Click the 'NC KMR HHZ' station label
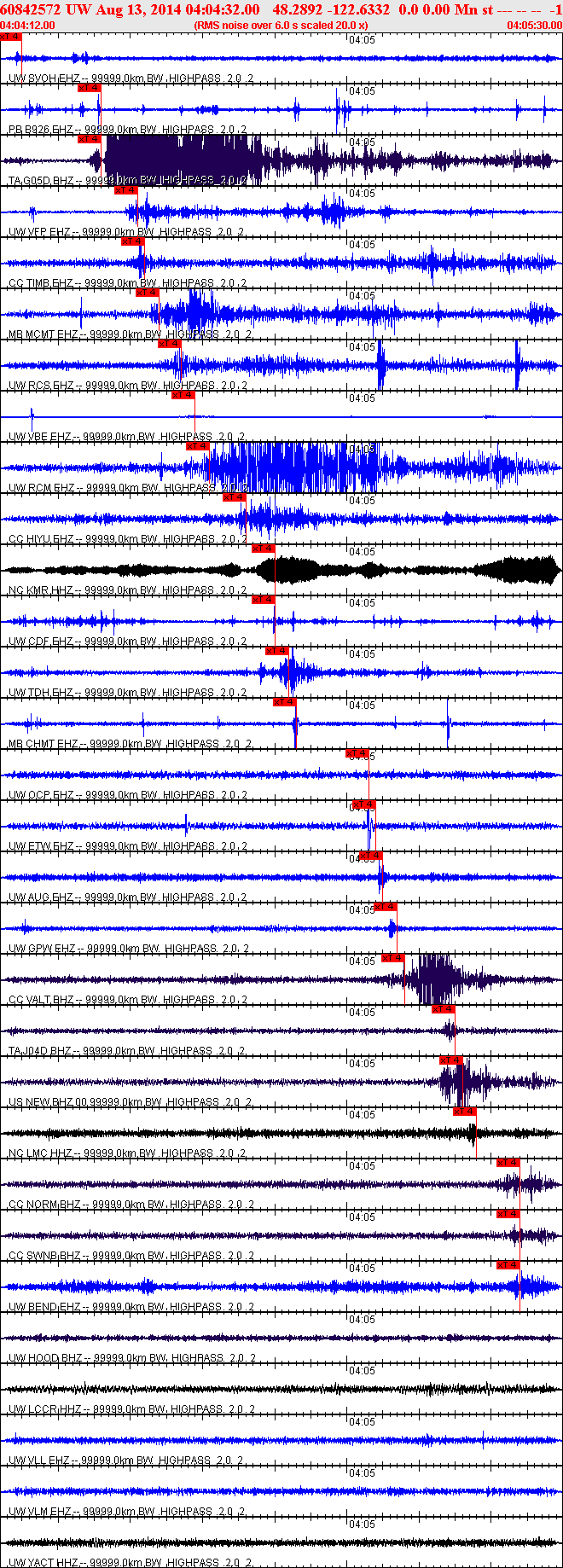This screenshot has width=563, height=1568. tap(40, 590)
